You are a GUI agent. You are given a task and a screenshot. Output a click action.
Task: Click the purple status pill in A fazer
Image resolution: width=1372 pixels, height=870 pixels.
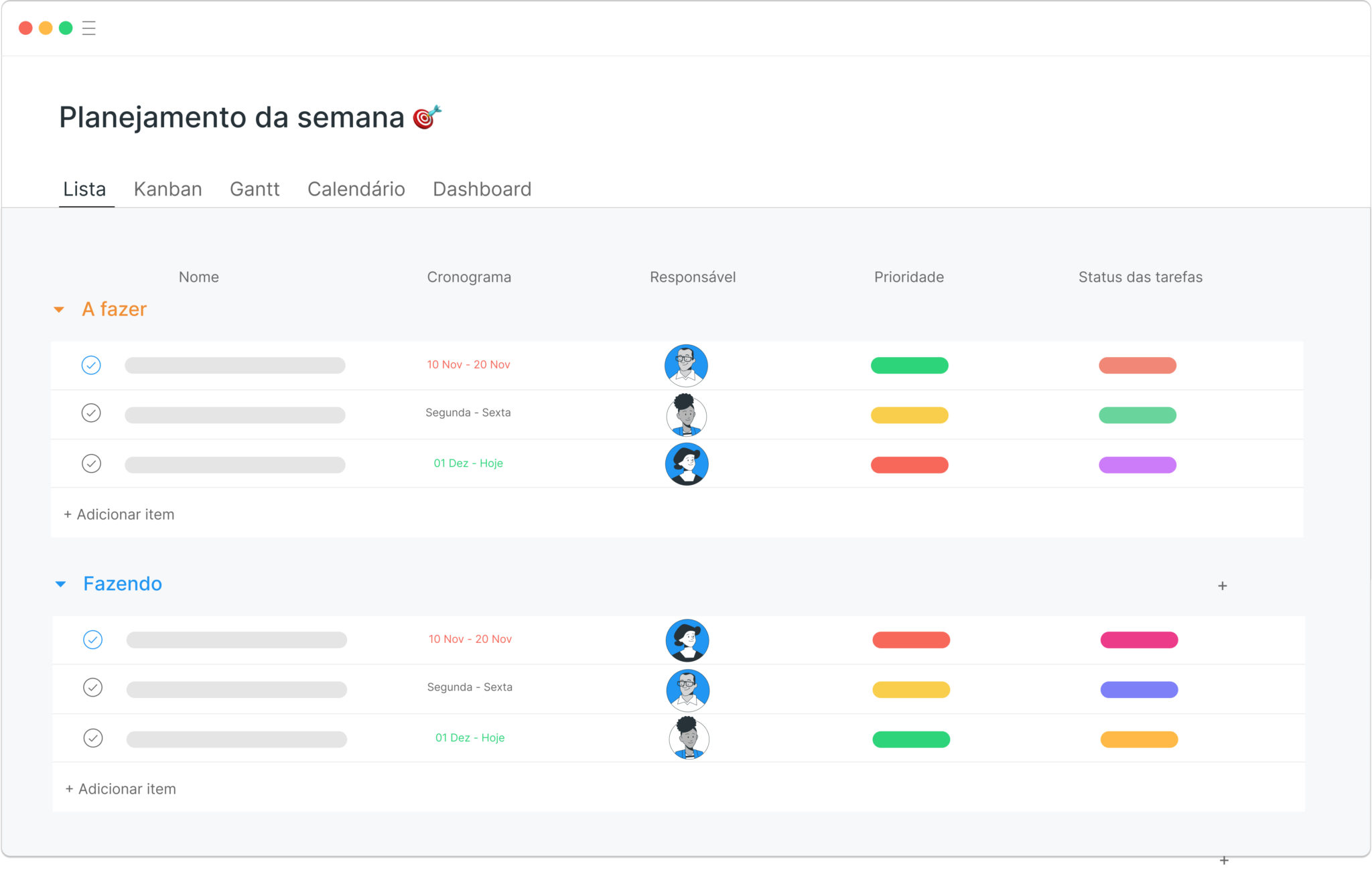(x=1138, y=465)
